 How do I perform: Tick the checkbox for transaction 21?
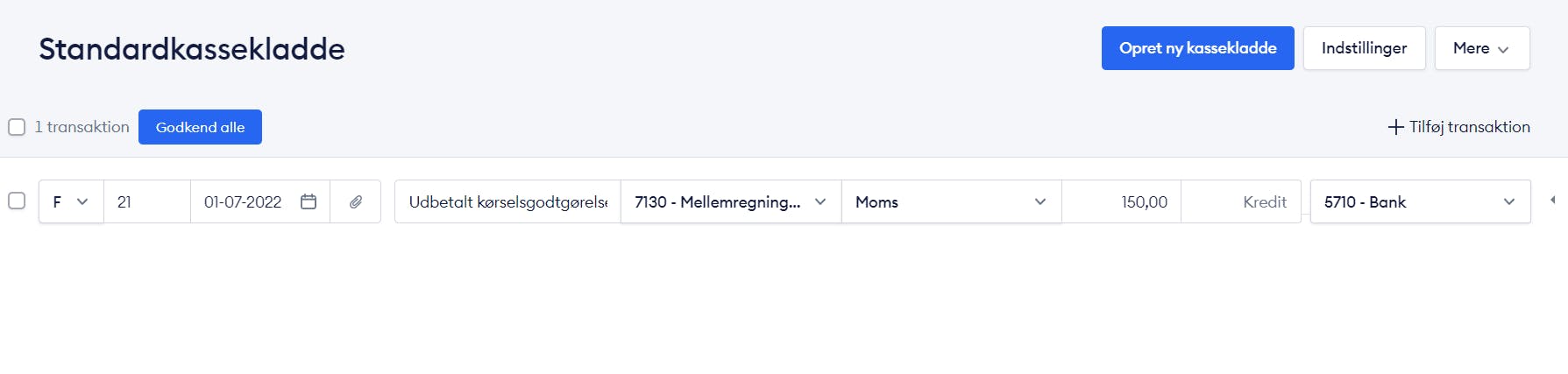[17, 201]
